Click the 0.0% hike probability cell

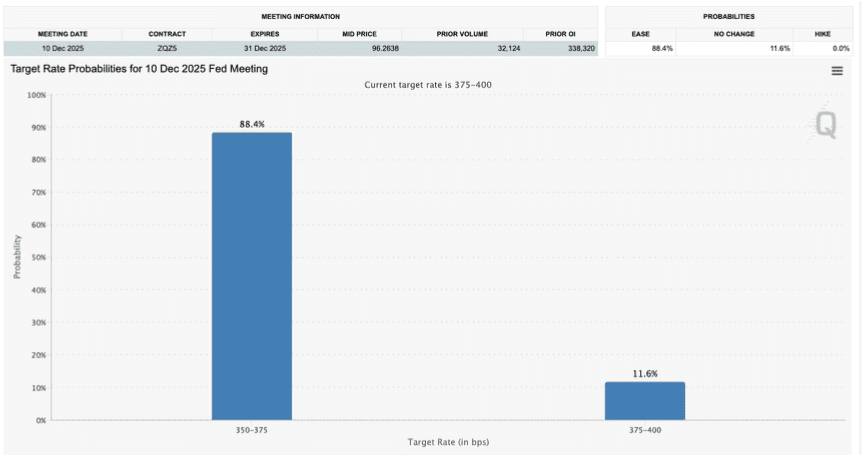[822, 48]
